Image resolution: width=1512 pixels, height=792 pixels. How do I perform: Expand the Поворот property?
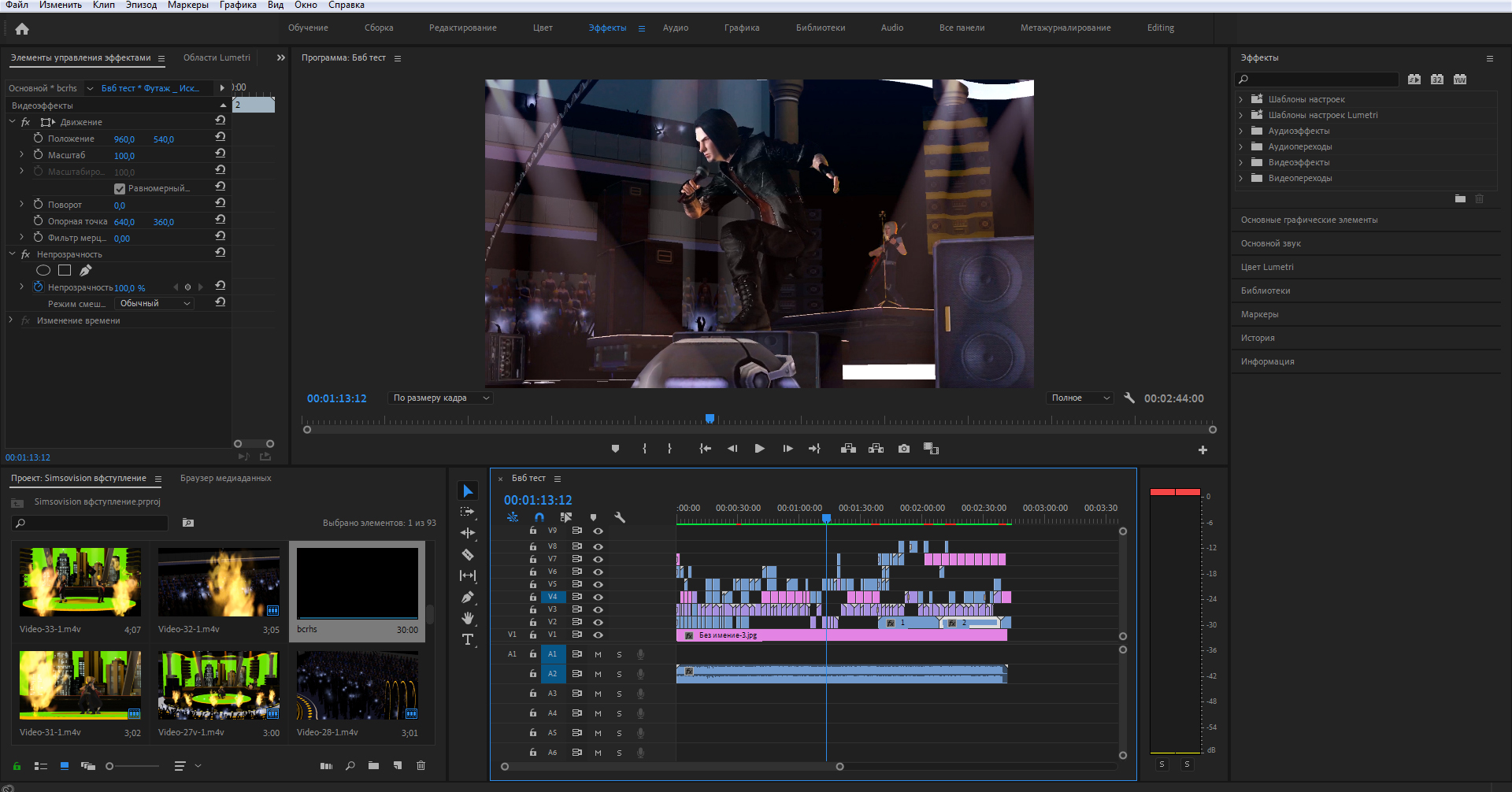pyautogui.click(x=22, y=204)
